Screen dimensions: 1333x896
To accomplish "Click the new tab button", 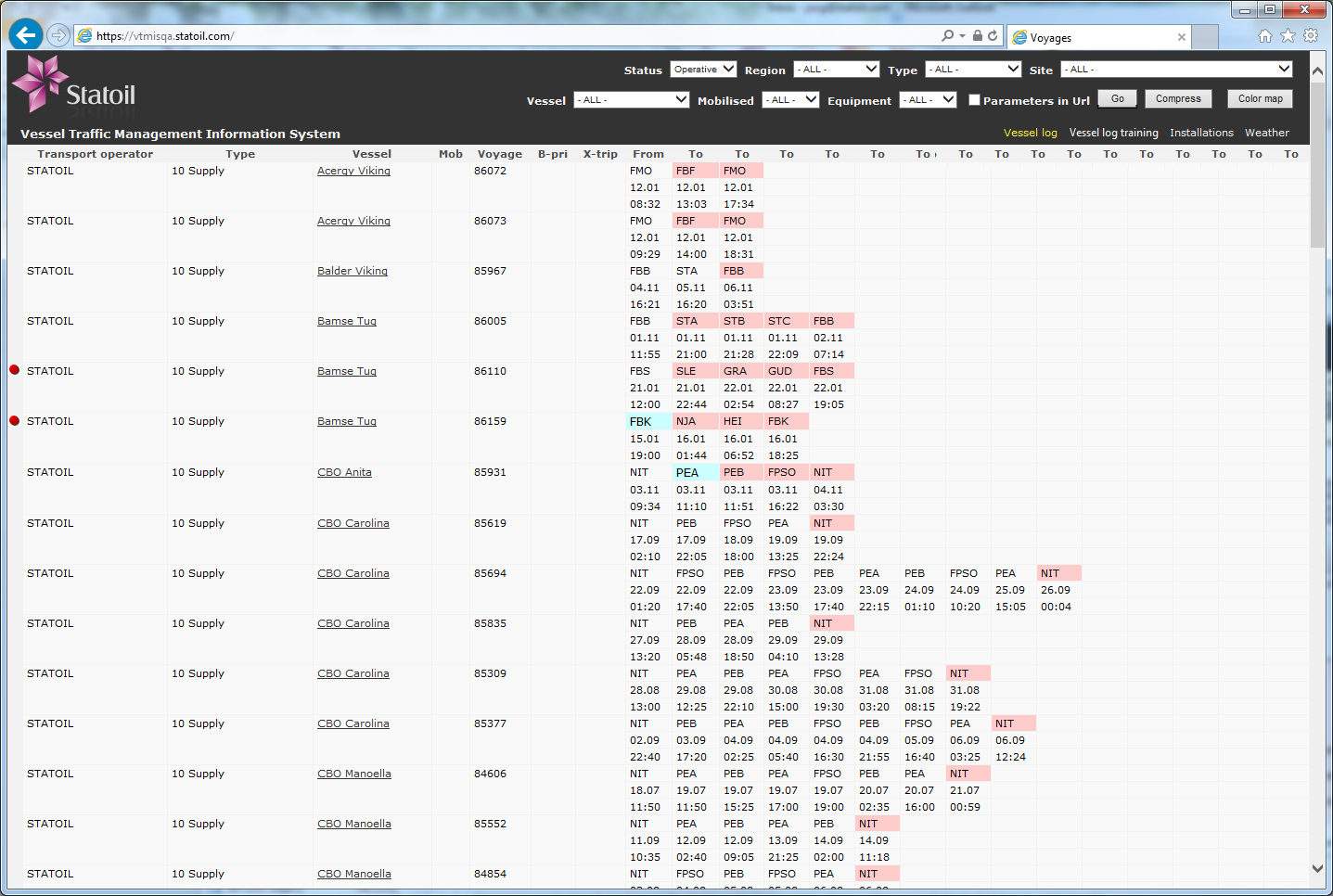I will [x=1205, y=37].
